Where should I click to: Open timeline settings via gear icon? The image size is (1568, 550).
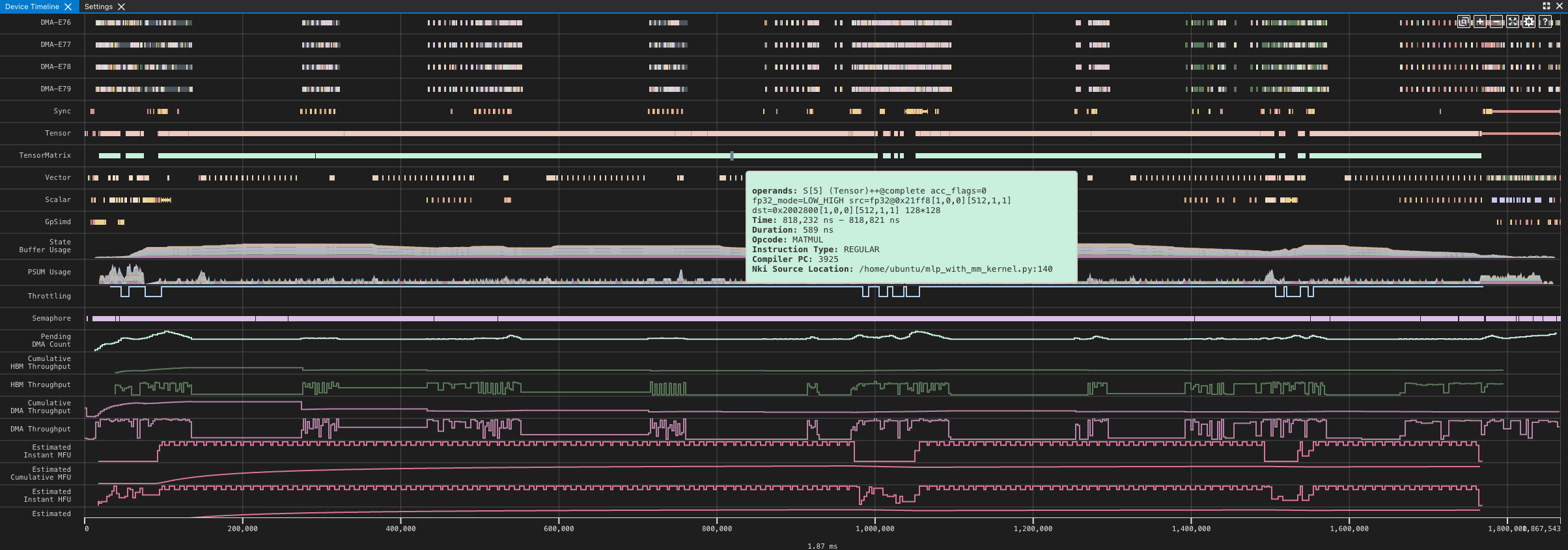pos(1529,22)
